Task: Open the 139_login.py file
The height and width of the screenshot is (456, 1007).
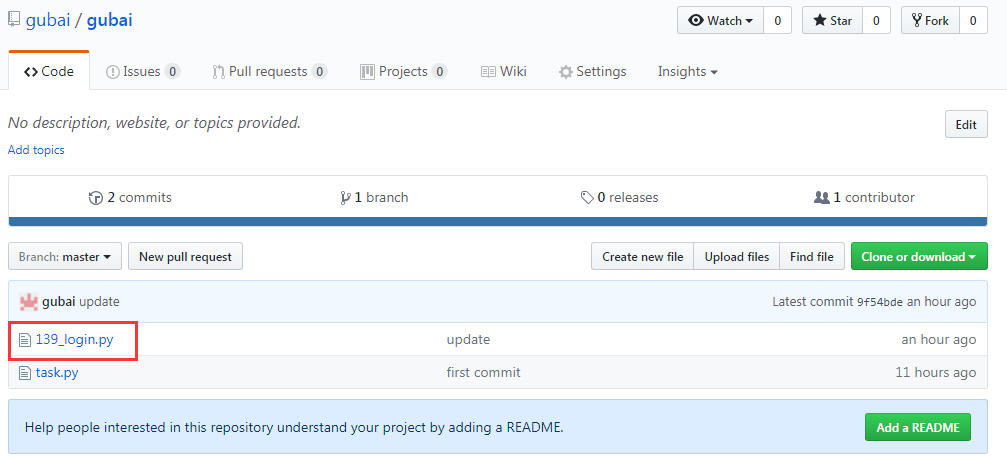Action: click(x=74, y=339)
